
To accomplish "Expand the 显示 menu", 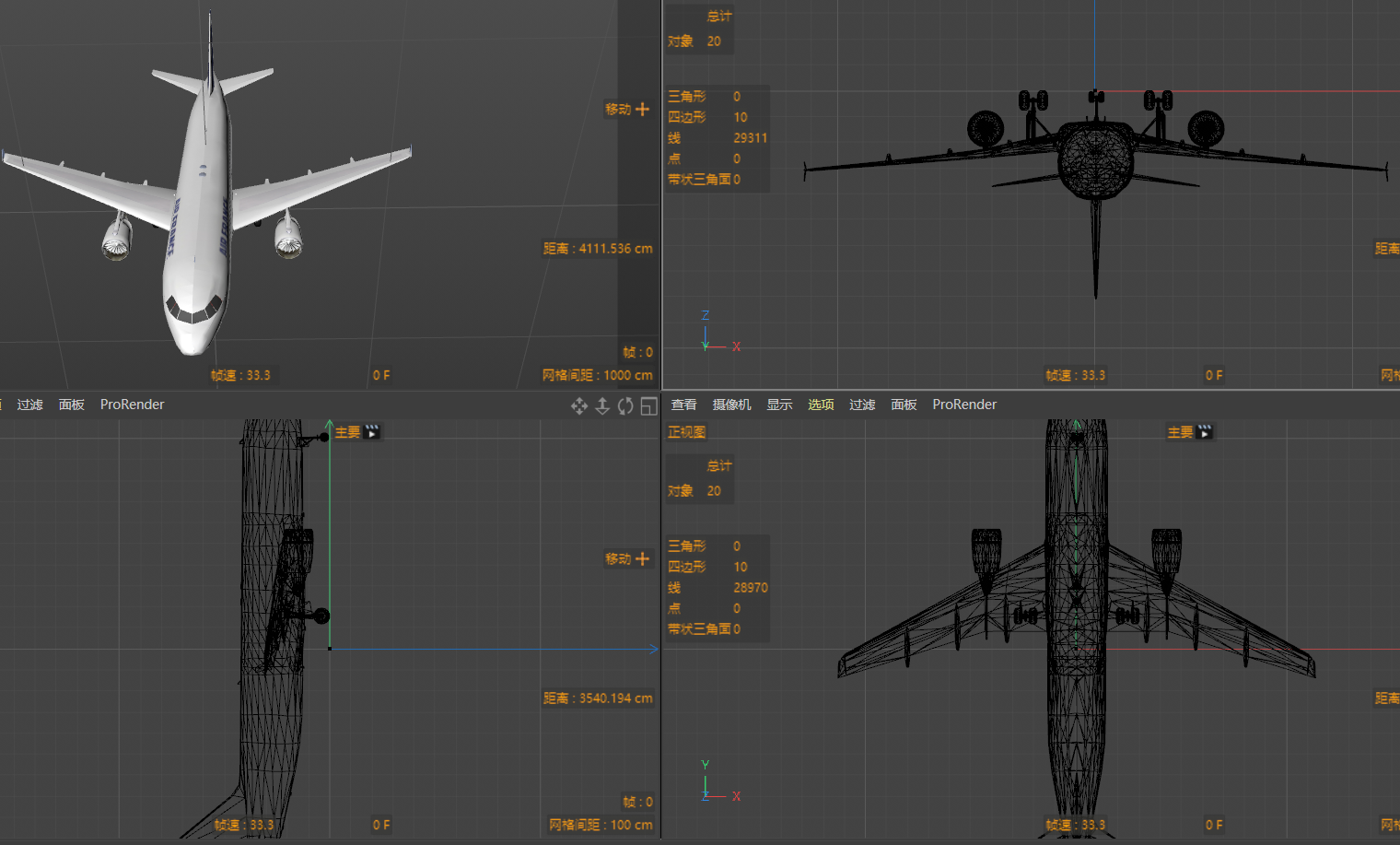I will [779, 405].
